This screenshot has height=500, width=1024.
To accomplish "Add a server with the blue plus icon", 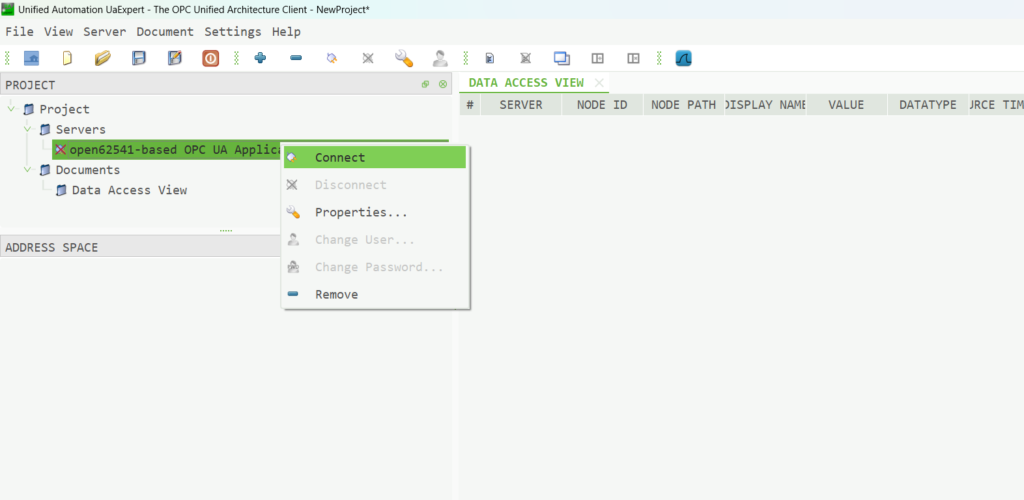I will point(260,58).
